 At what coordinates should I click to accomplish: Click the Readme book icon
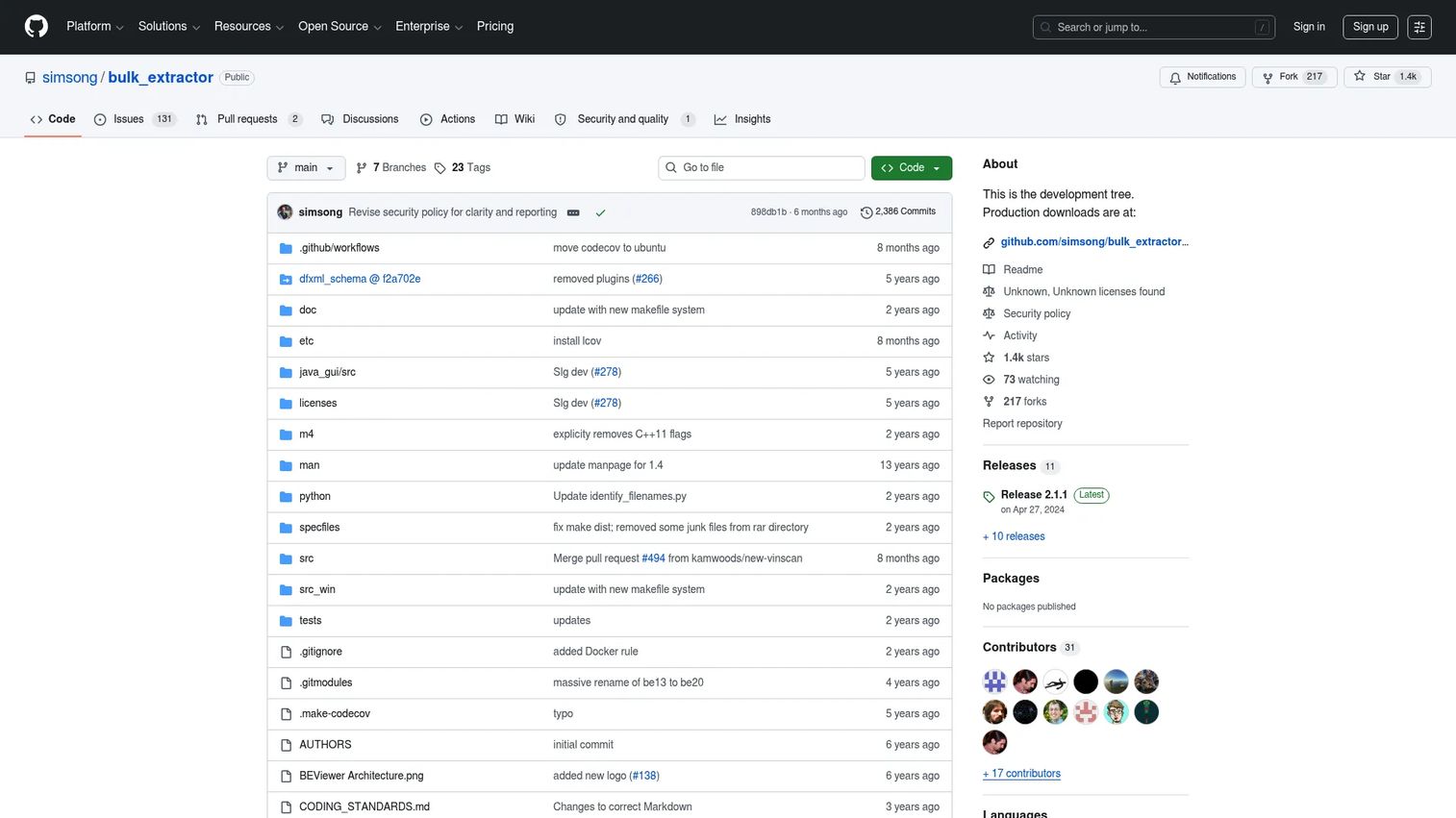coord(989,270)
